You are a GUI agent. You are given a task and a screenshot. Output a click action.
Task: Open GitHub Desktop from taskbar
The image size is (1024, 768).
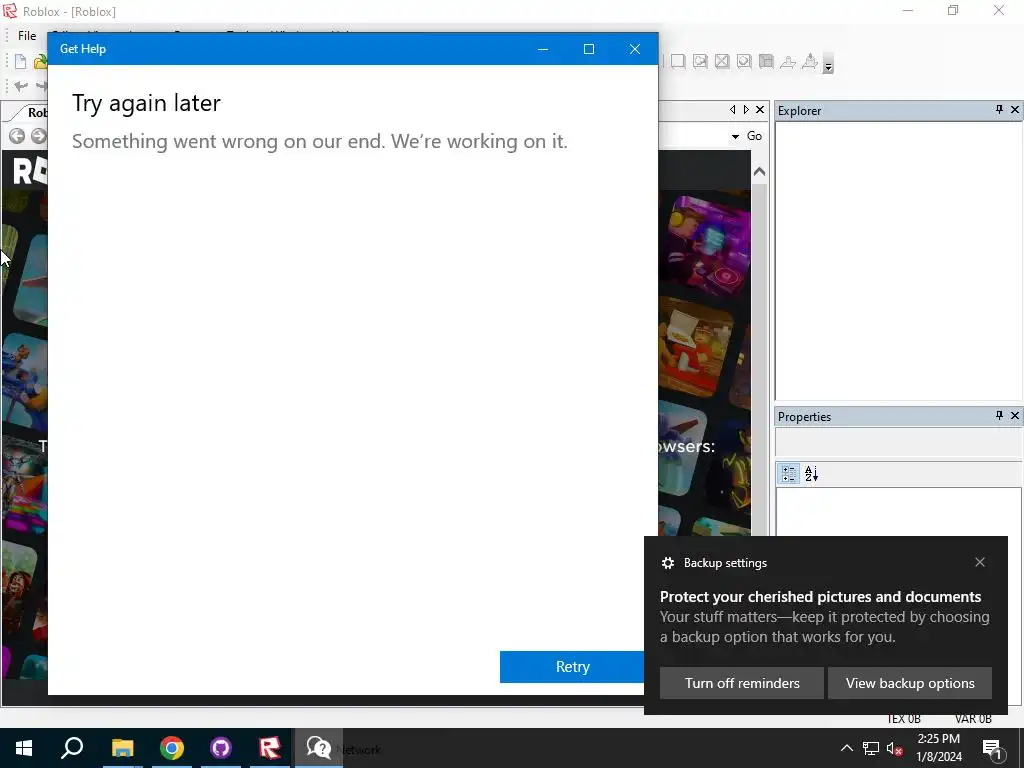[221, 748]
